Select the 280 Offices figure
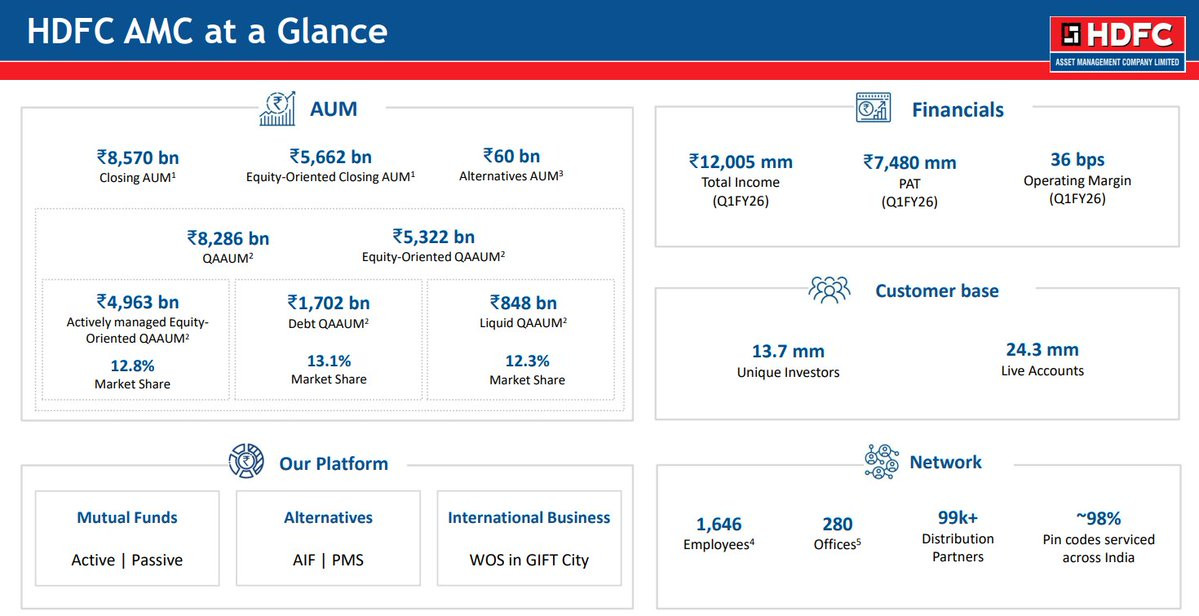1199x616 pixels. (837, 524)
